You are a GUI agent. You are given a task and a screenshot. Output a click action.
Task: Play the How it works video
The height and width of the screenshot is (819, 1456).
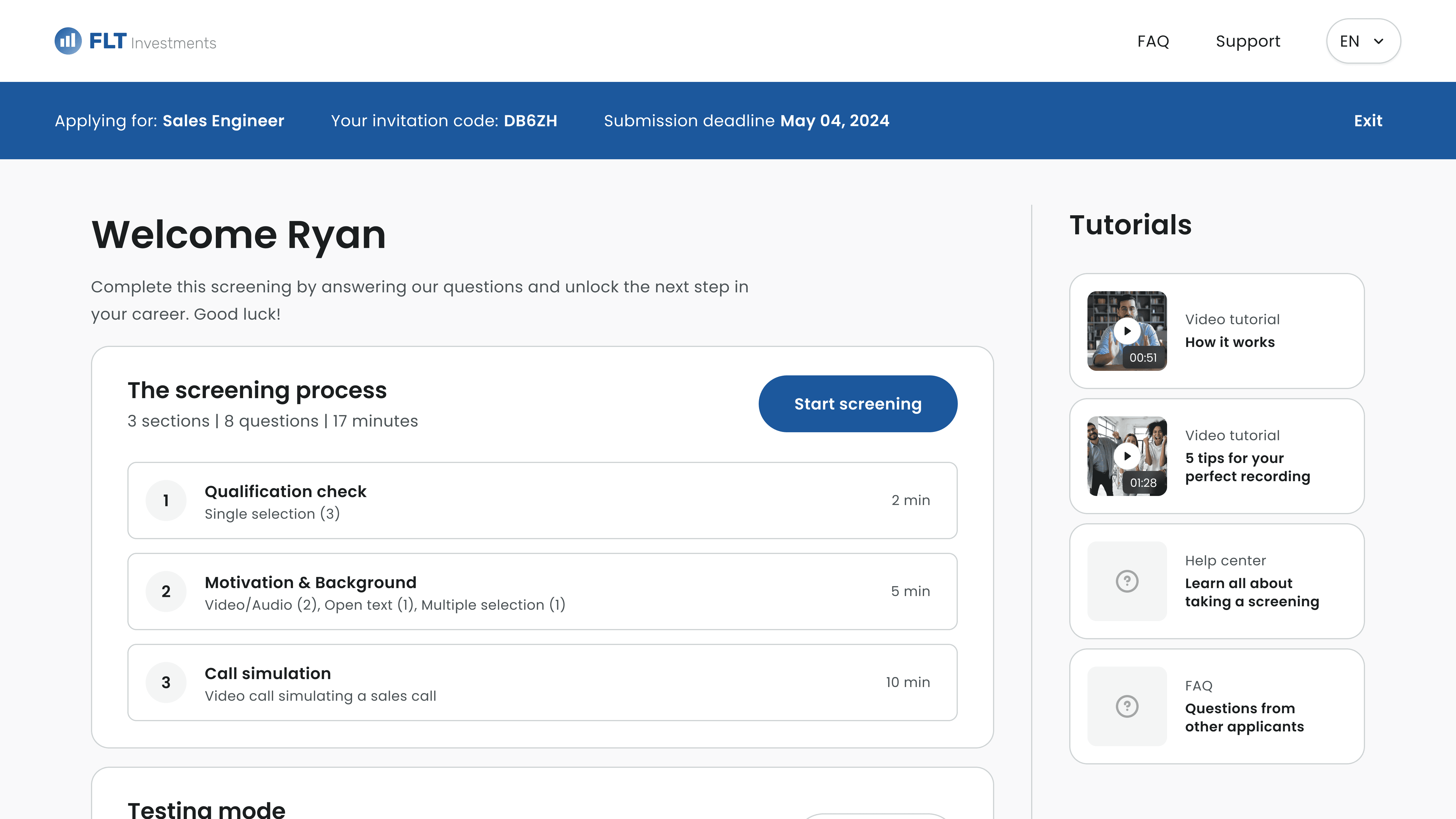[1127, 331]
